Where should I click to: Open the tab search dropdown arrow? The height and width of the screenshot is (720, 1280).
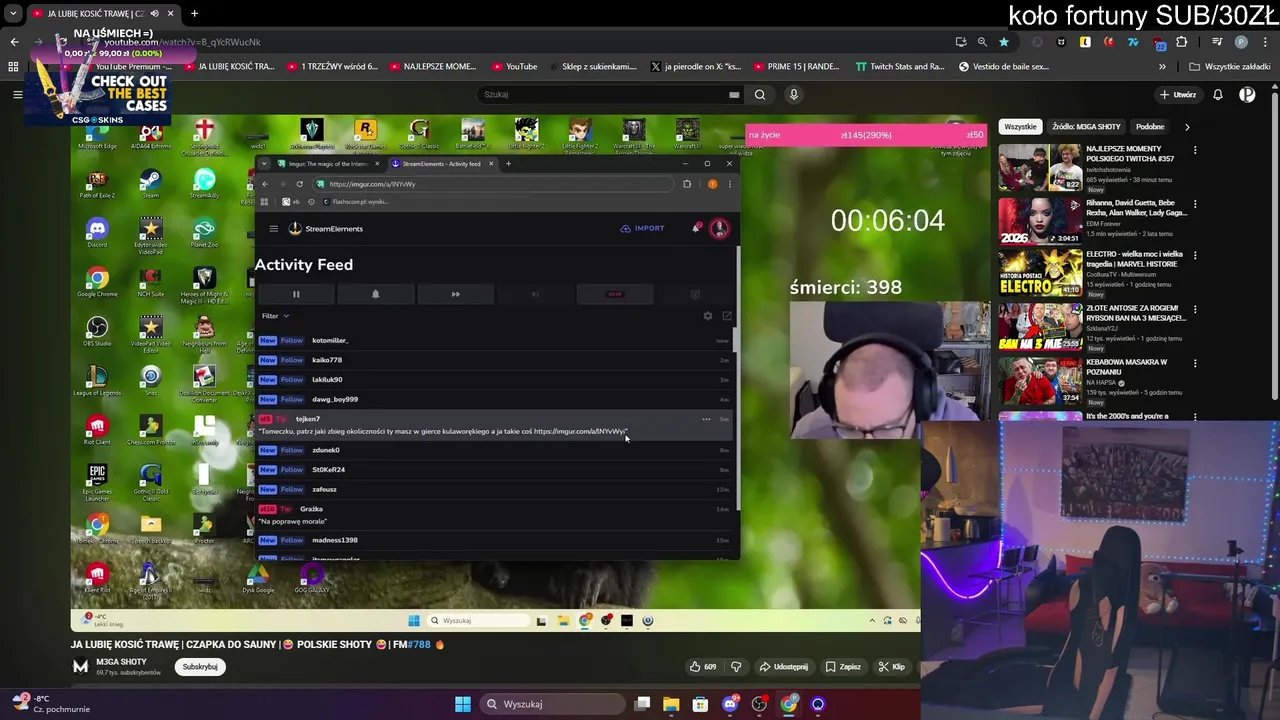point(13,13)
